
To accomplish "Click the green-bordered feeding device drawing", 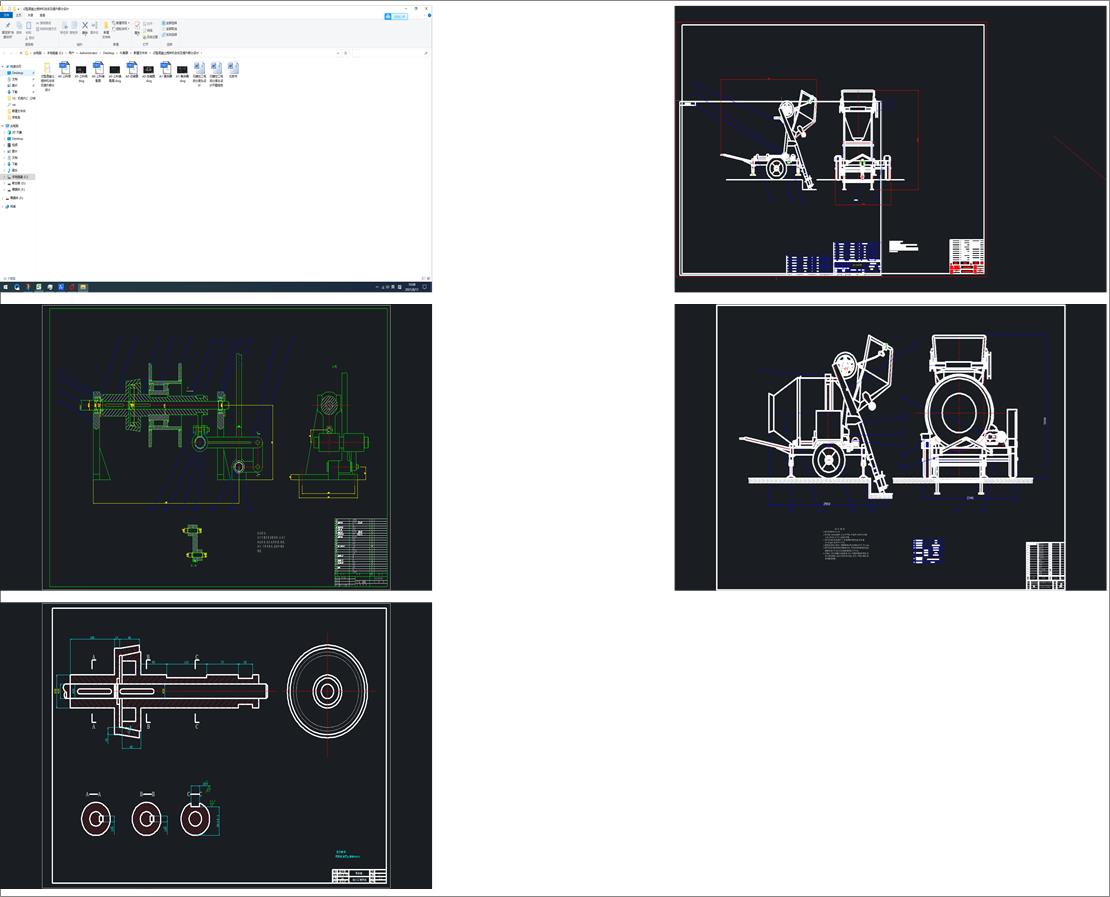I will pos(216,447).
